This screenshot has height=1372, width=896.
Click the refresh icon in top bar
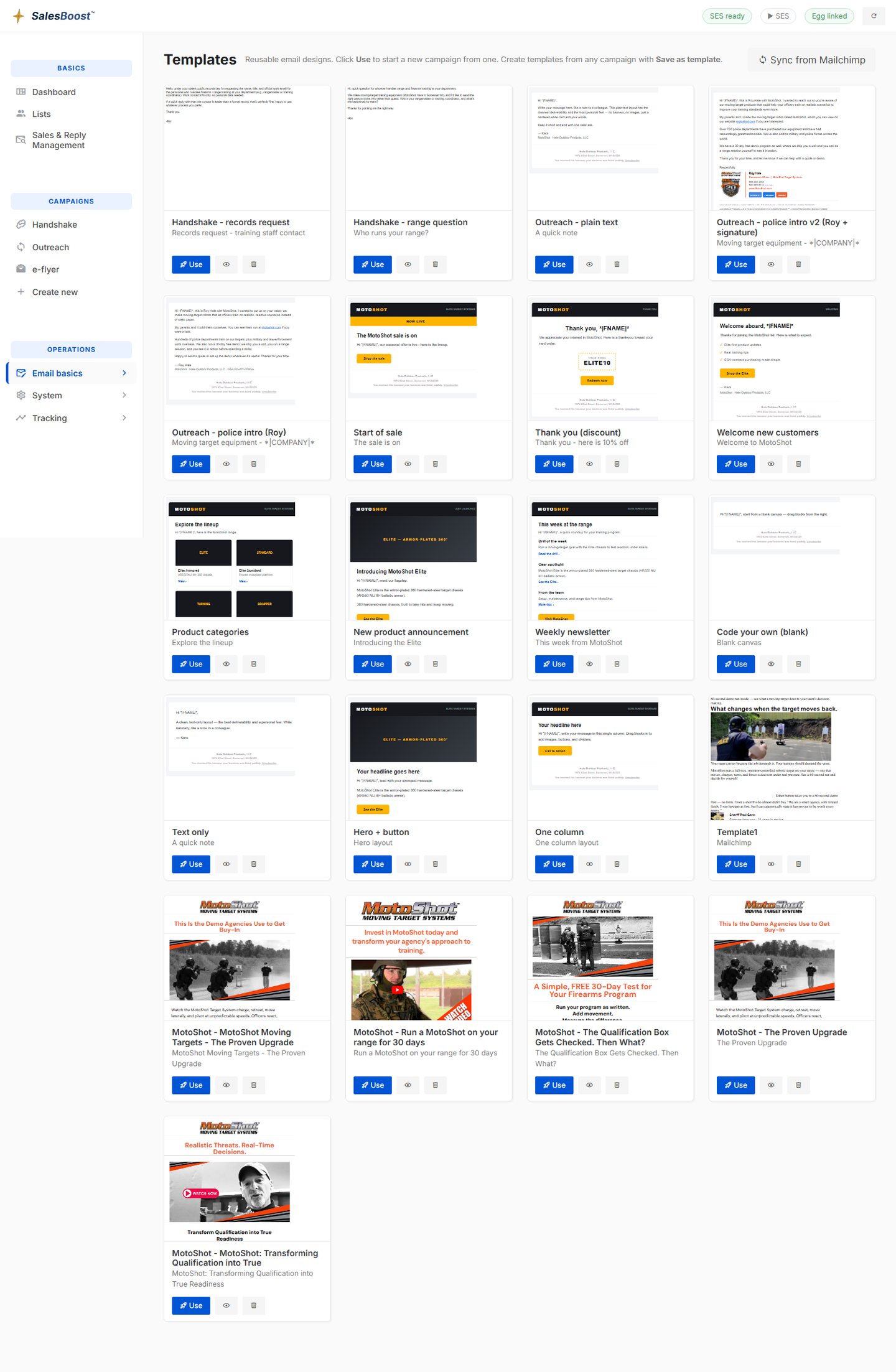874,16
